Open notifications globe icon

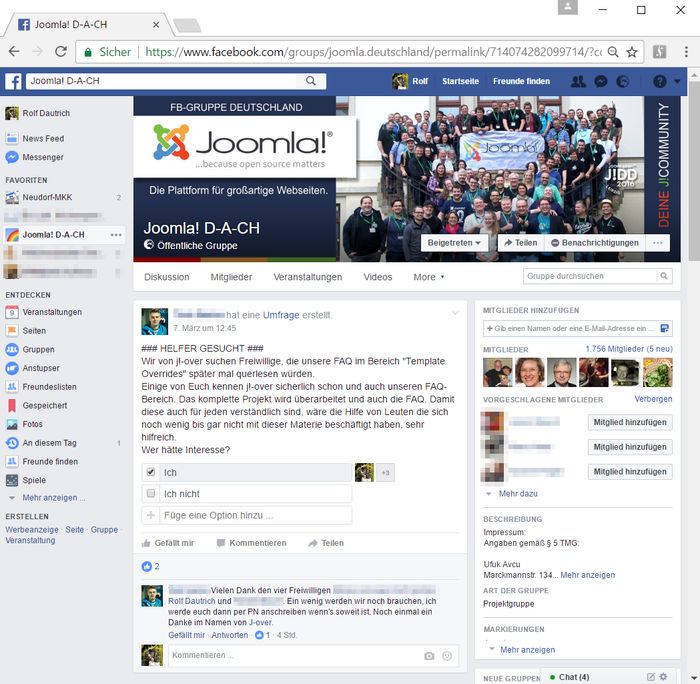[x=623, y=81]
